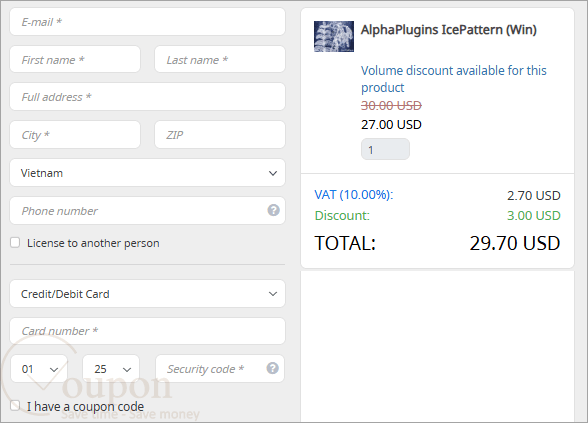588x423 pixels.
Task: Click the TOTAL: label
Action: [x=345, y=243]
